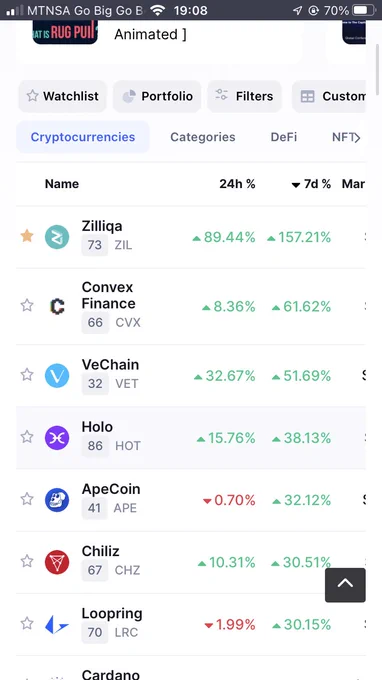Tap the blue Loopring logo
This screenshot has width=382, height=680.
pos(57,624)
